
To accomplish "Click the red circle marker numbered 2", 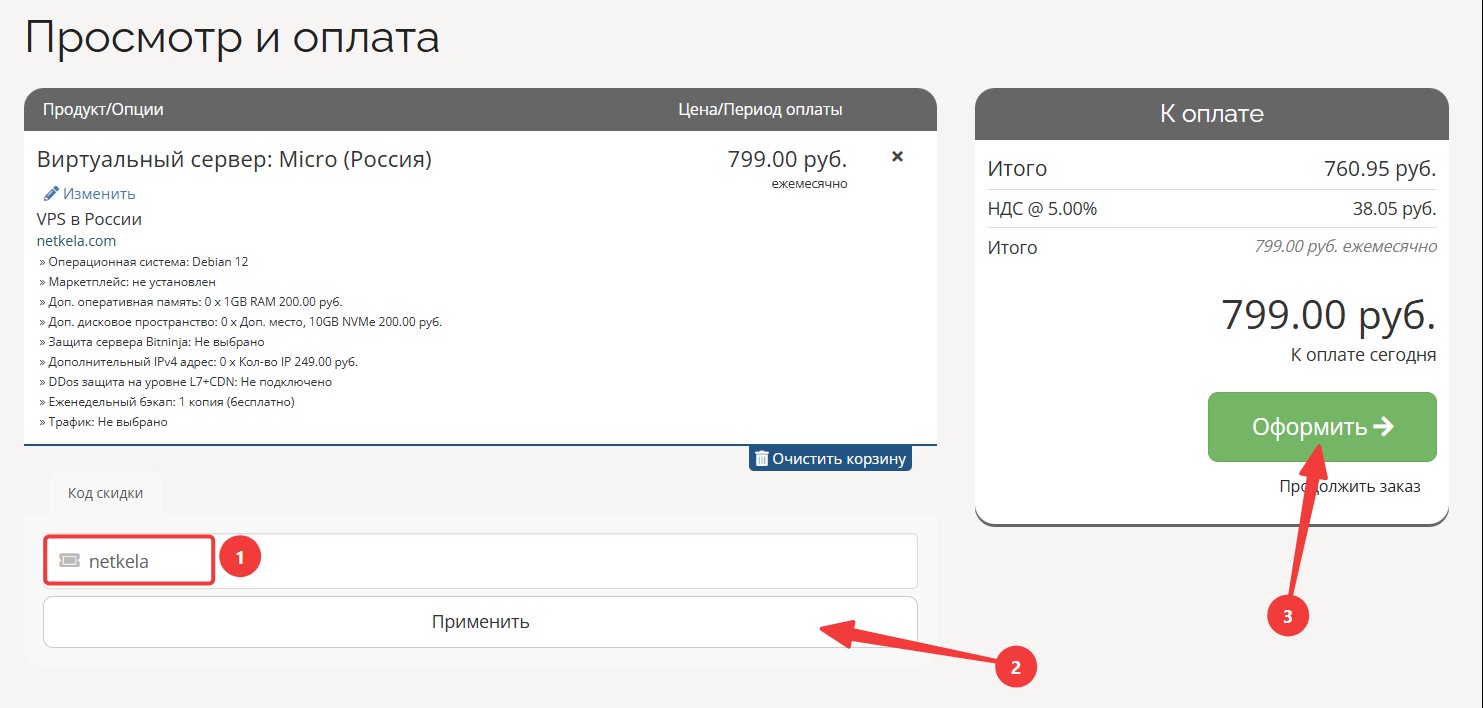I will coord(1016,667).
